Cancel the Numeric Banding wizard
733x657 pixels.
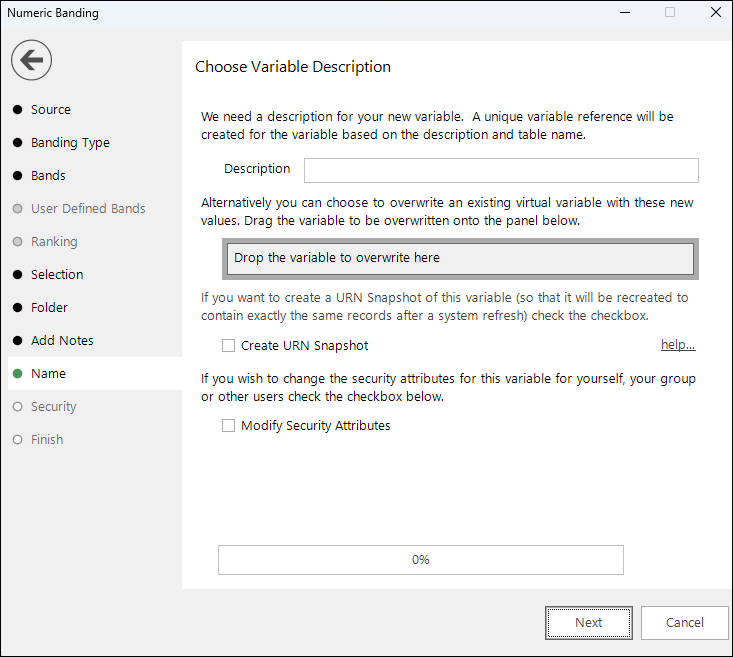click(684, 622)
